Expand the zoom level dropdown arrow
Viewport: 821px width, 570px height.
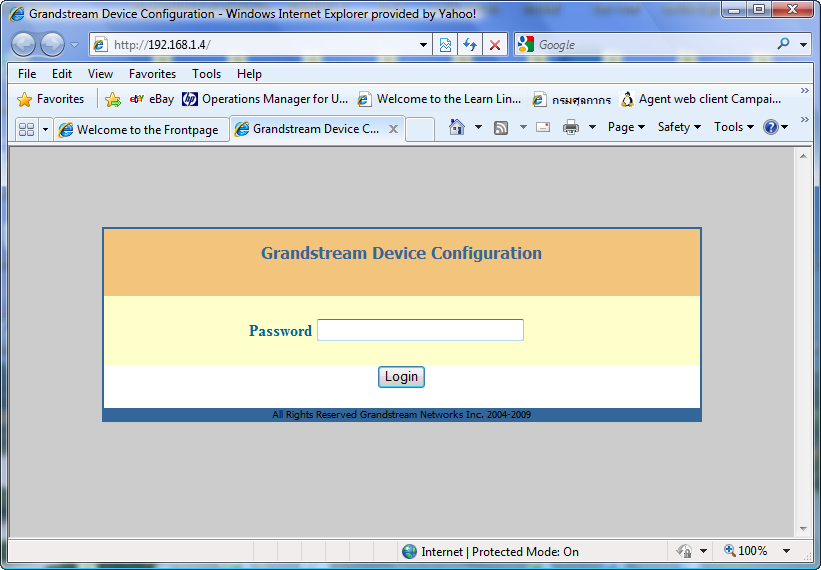click(786, 551)
